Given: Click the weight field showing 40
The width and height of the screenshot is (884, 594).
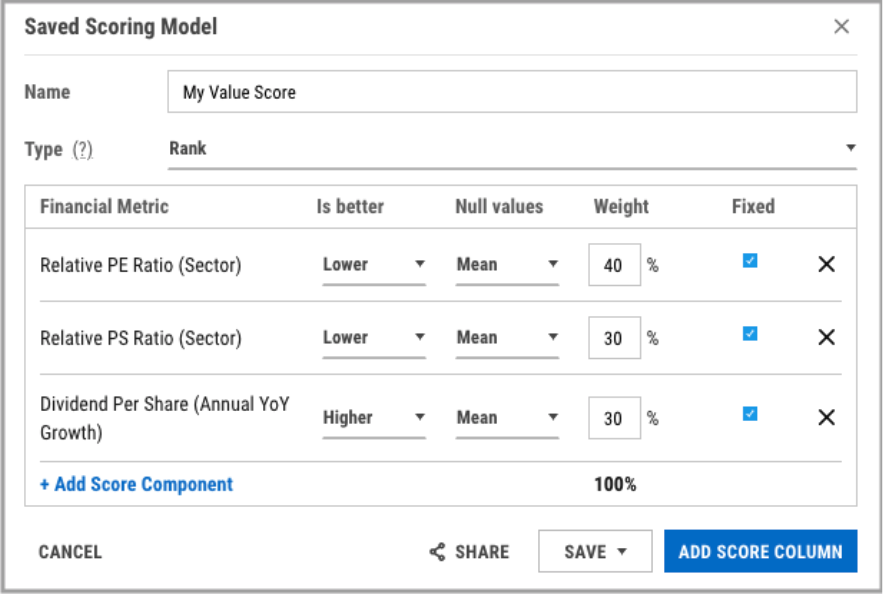Looking at the screenshot, I should pos(614,265).
